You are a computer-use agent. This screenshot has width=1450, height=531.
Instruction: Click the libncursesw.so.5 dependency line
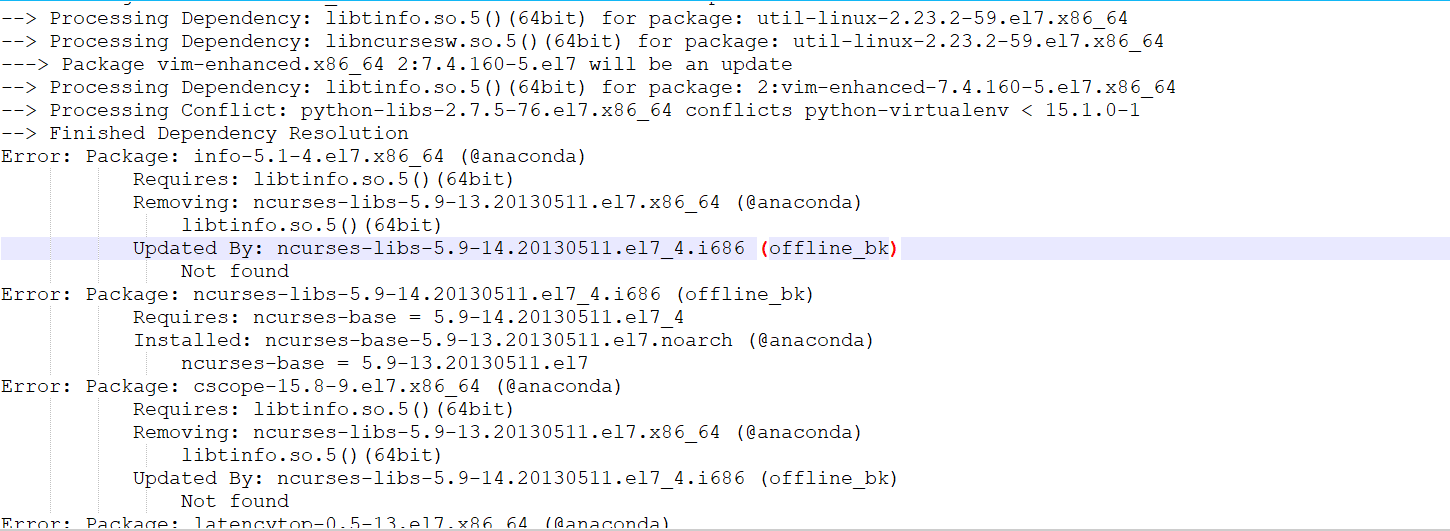tap(582, 41)
